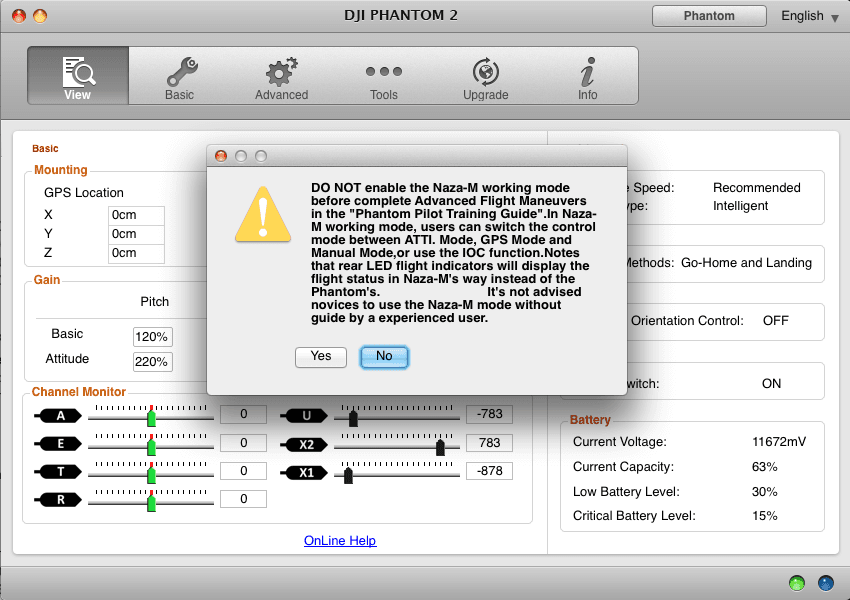Image resolution: width=850 pixels, height=600 pixels.
Task: Confirm the warning with Yes
Action: point(321,357)
